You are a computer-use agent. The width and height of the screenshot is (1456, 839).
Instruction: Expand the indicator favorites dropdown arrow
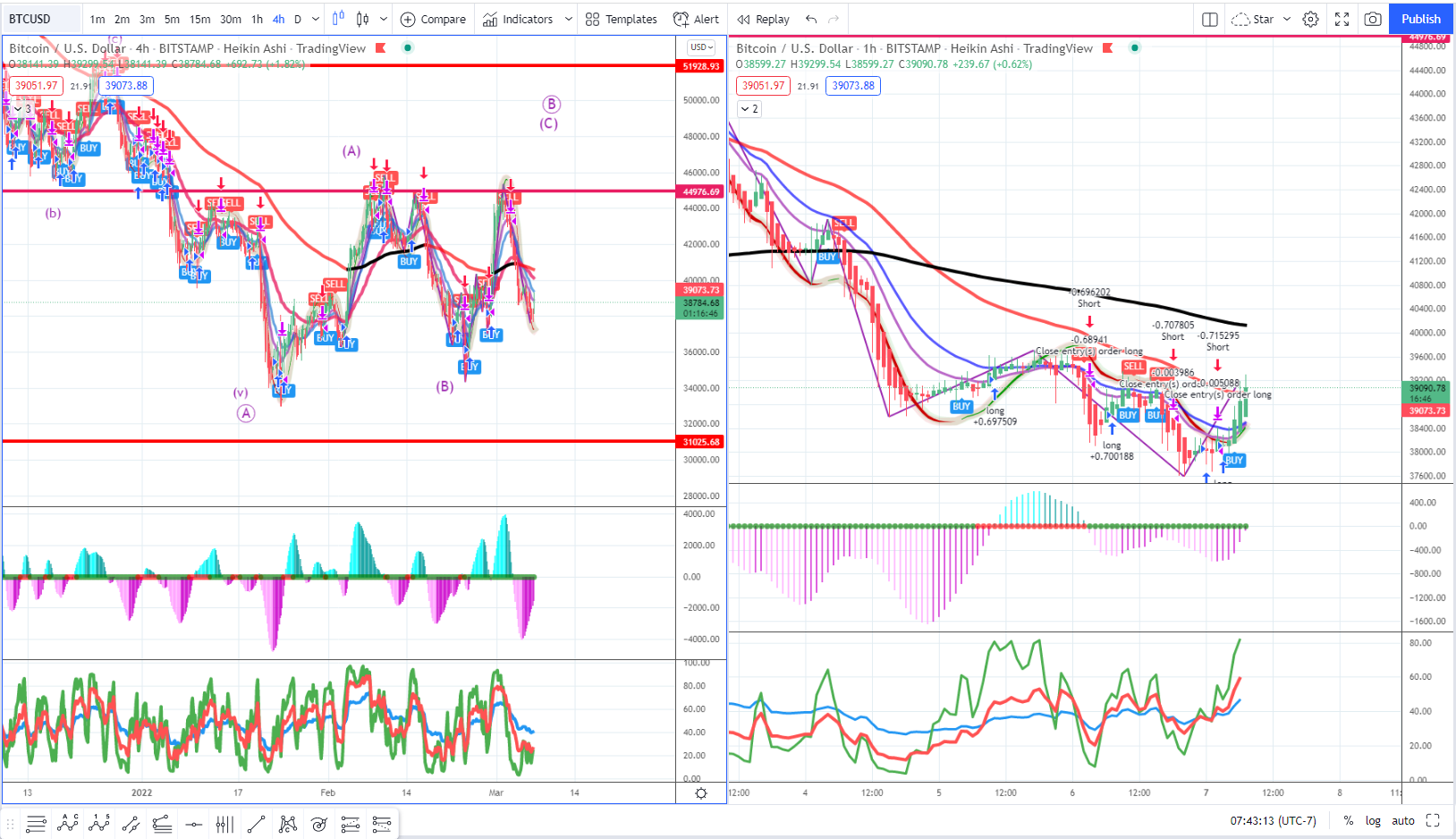(568, 19)
